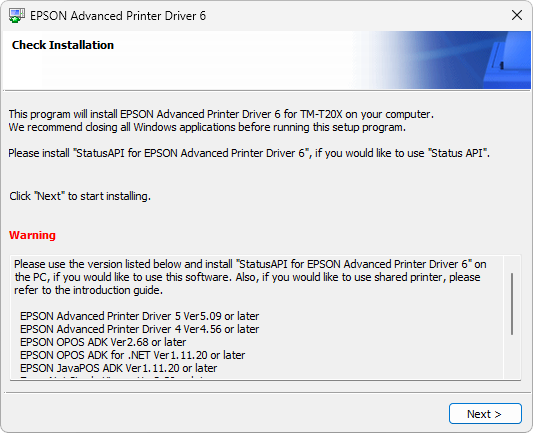This screenshot has height=433, width=533.
Task: Click the scrollbar track below the thumb
Action: 512,357
